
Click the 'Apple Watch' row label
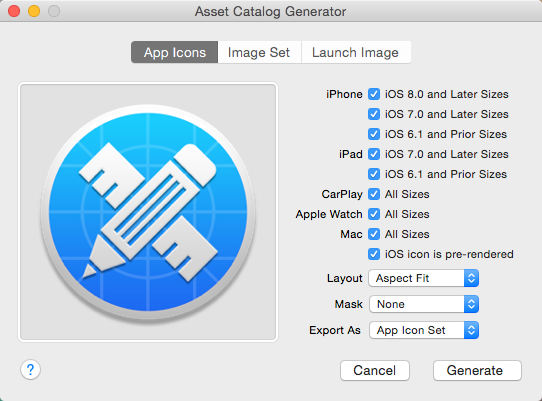click(329, 214)
